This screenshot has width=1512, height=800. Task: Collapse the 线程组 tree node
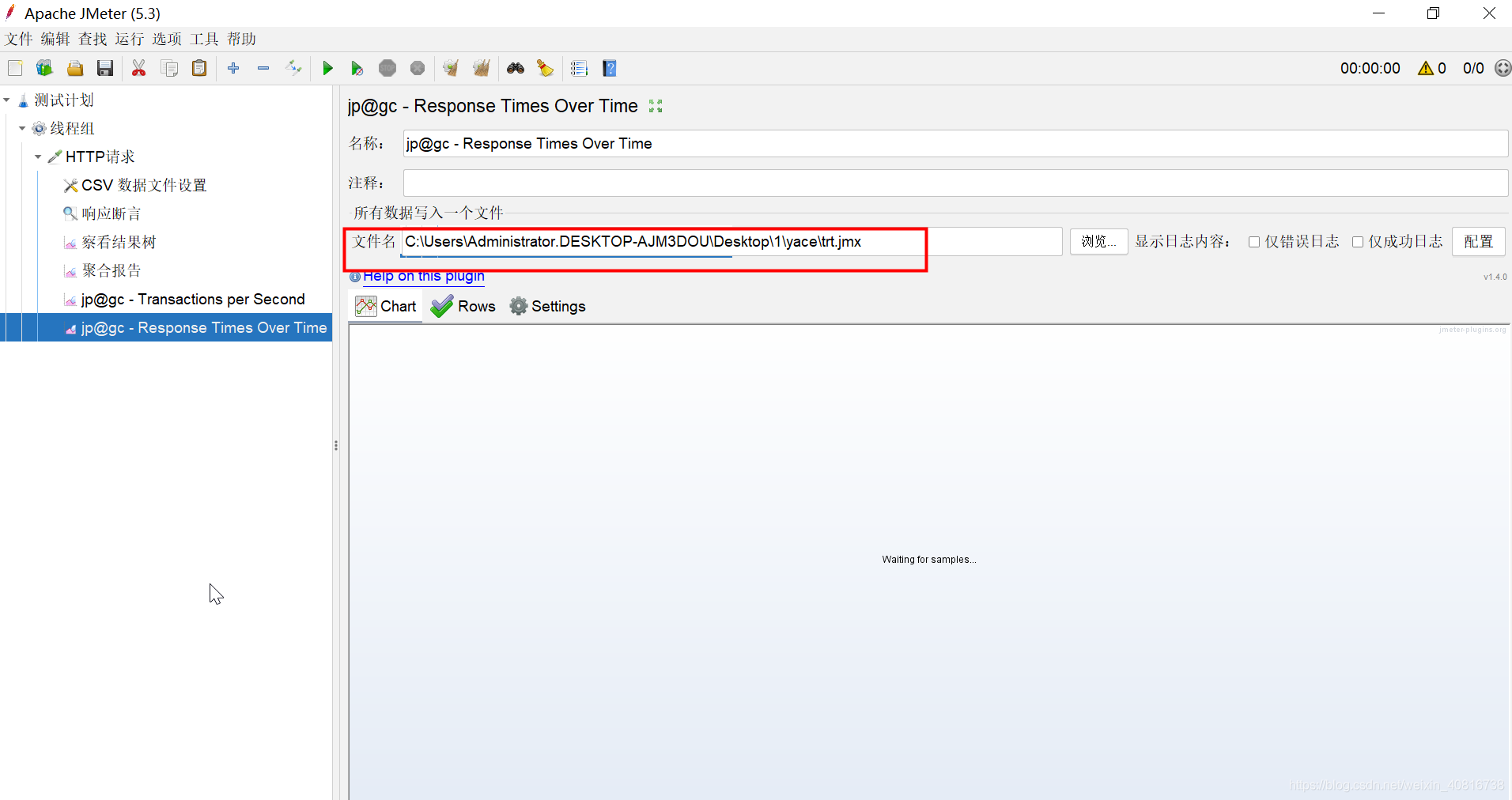(22, 128)
